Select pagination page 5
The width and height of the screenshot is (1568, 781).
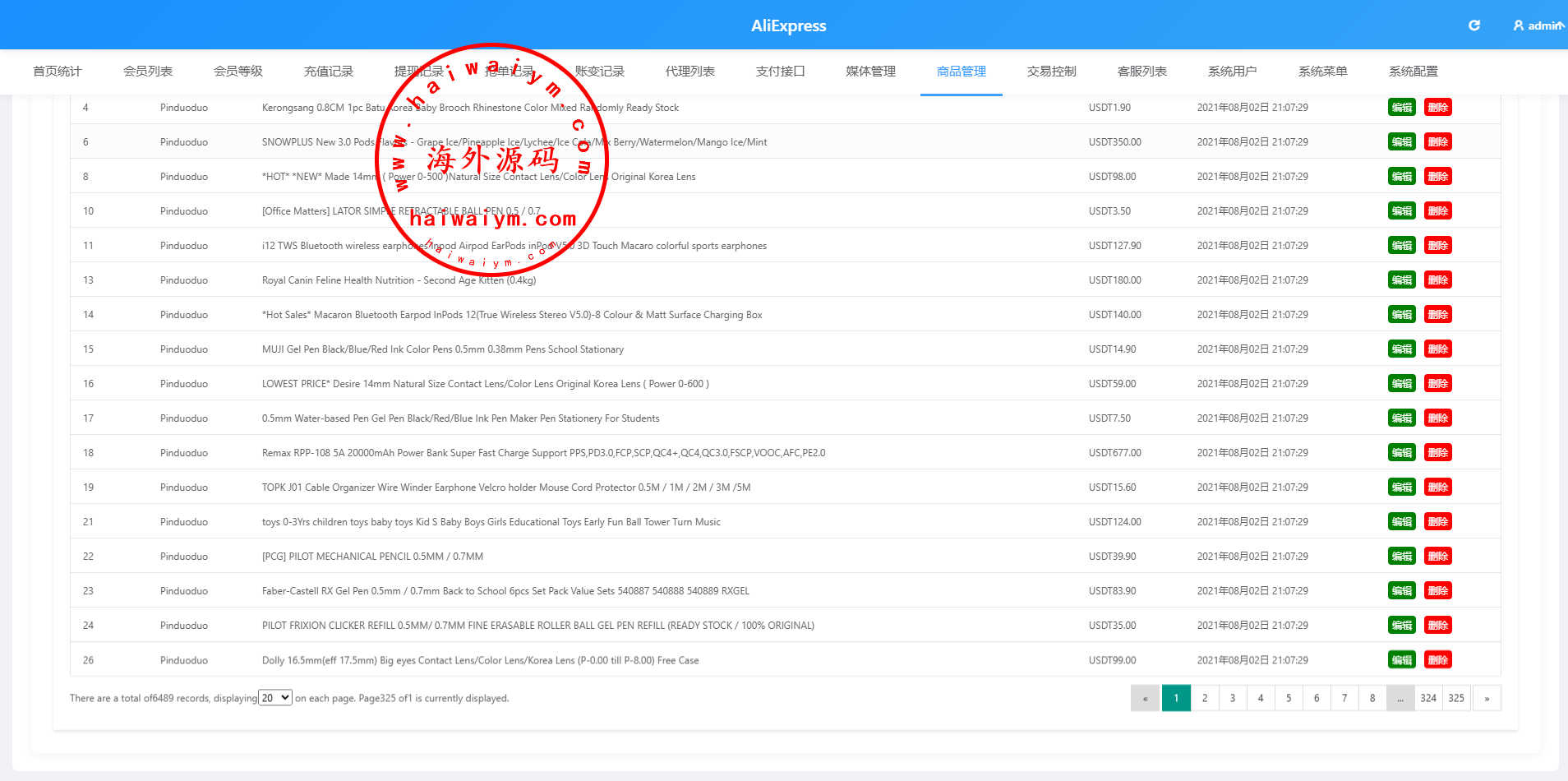(1289, 698)
